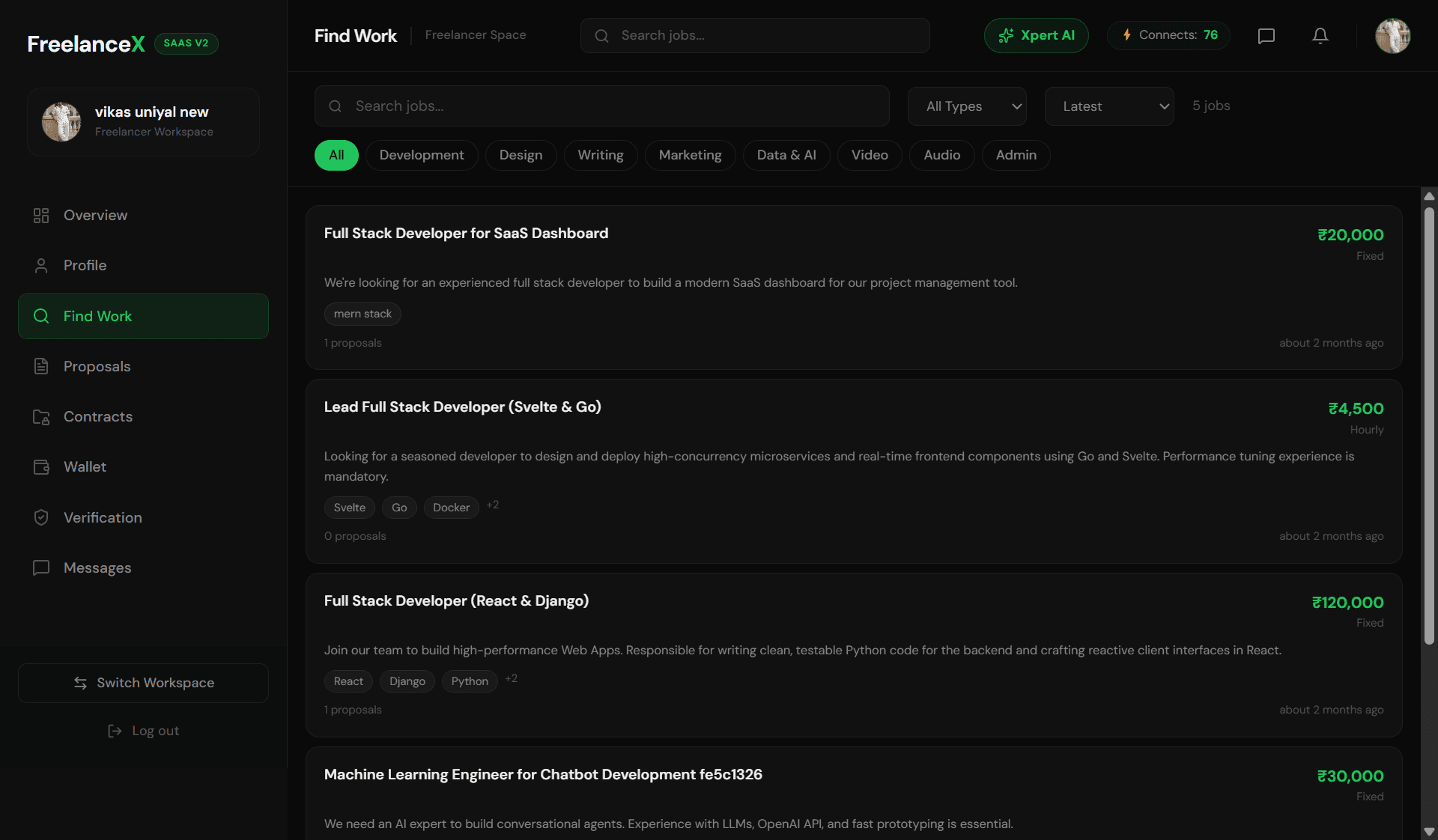Click the Overview grid icon in sidebar

(x=41, y=216)
